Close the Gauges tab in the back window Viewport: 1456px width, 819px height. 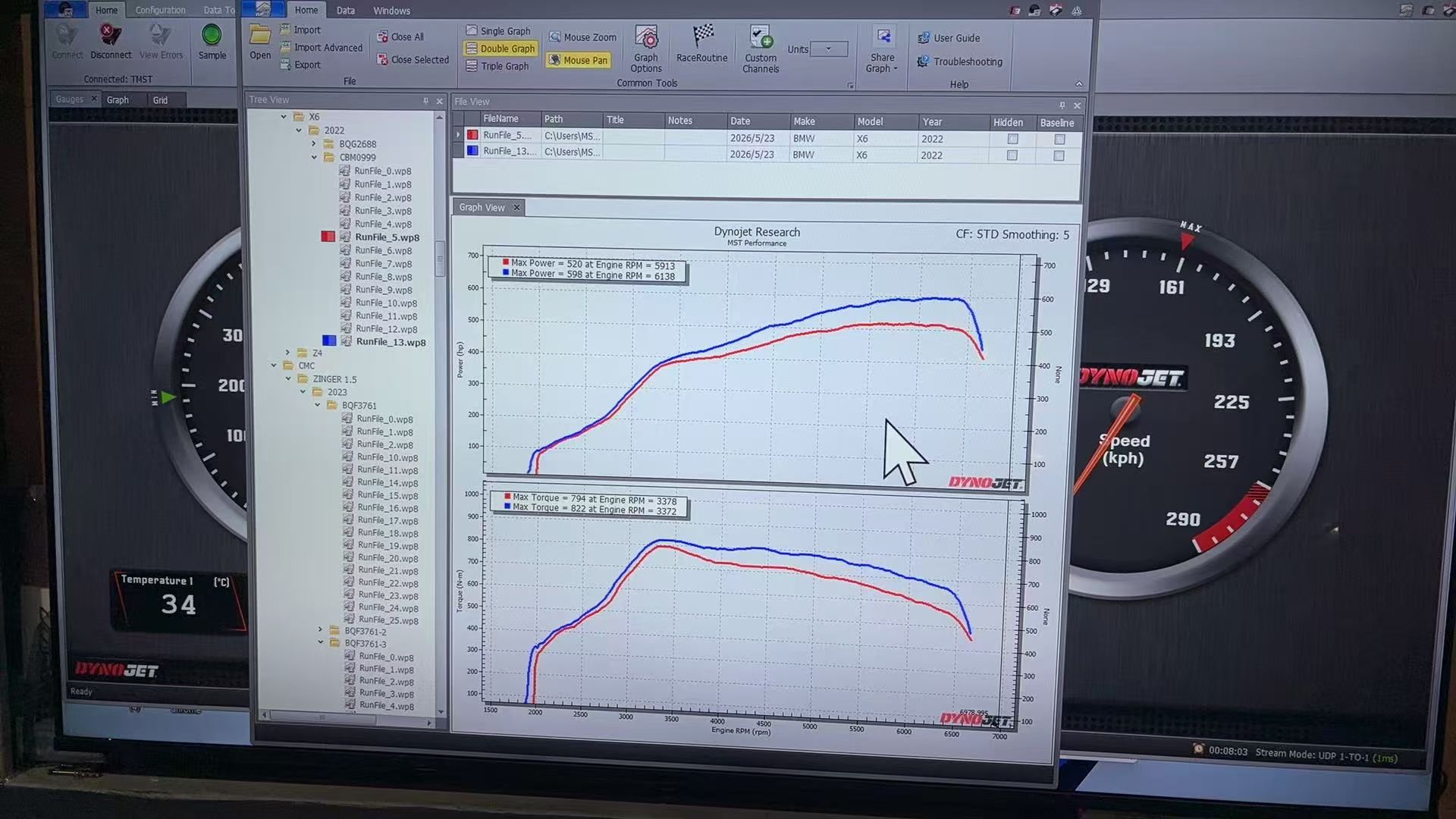click(x=94, y=99)
